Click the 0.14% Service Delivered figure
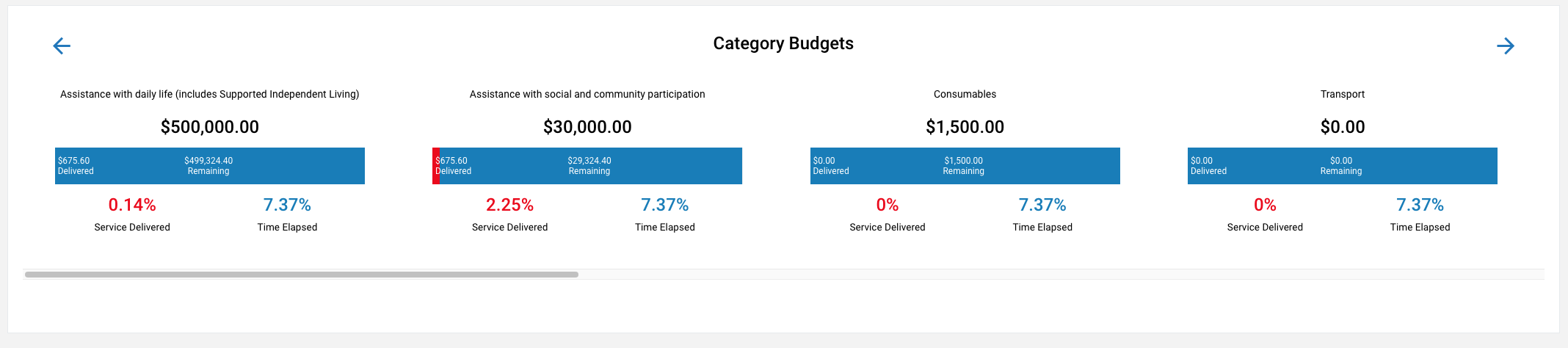 point(132,205)
